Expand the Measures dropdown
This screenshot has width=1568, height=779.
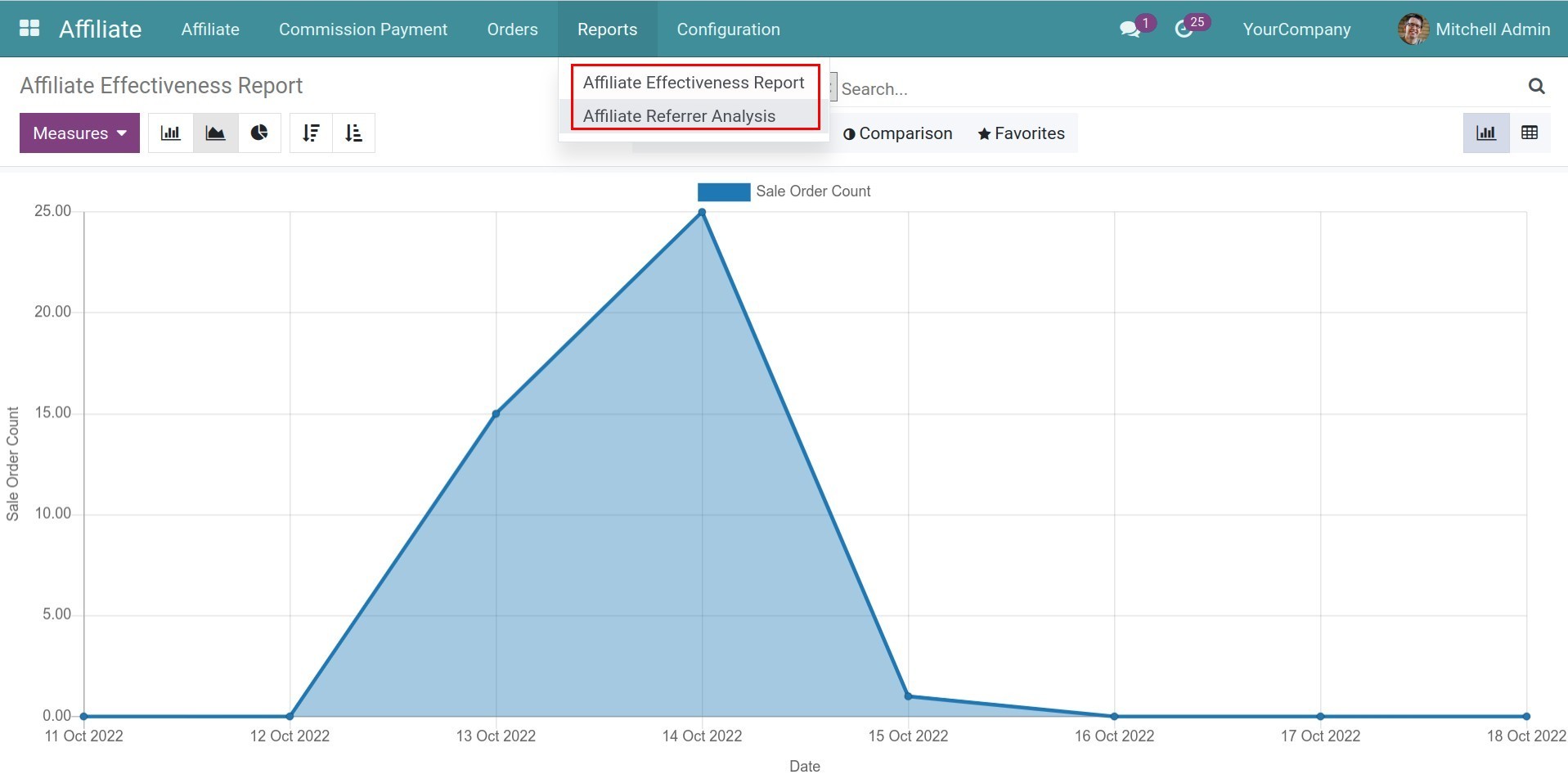tap(79, 133)
